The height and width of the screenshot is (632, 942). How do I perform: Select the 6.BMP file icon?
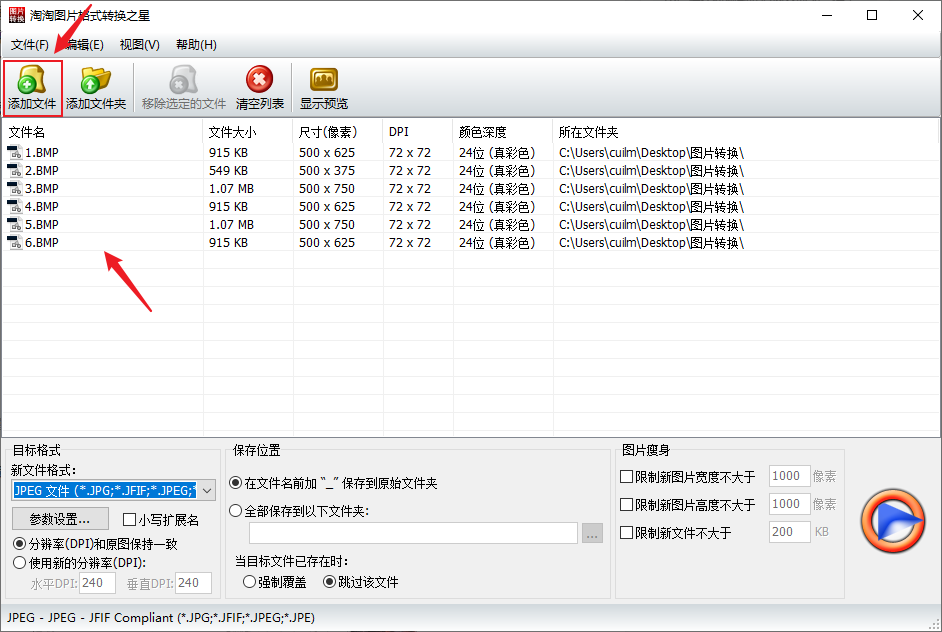(x=15, y=243)
